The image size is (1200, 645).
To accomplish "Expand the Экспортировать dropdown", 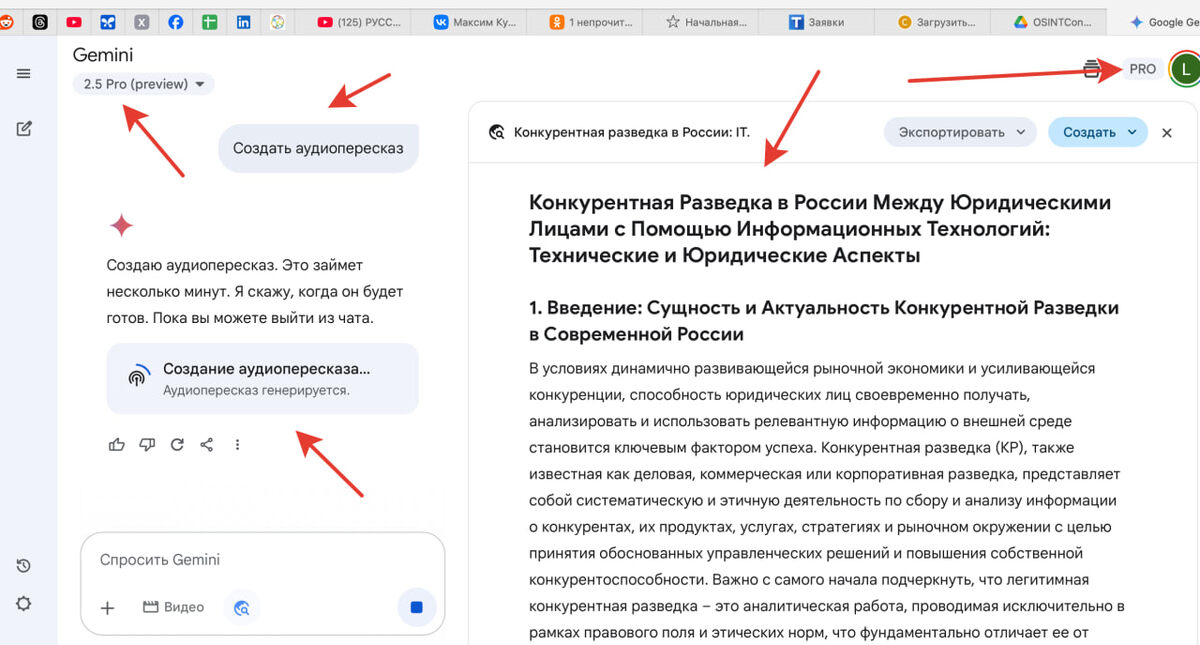I will coord(960,132).
